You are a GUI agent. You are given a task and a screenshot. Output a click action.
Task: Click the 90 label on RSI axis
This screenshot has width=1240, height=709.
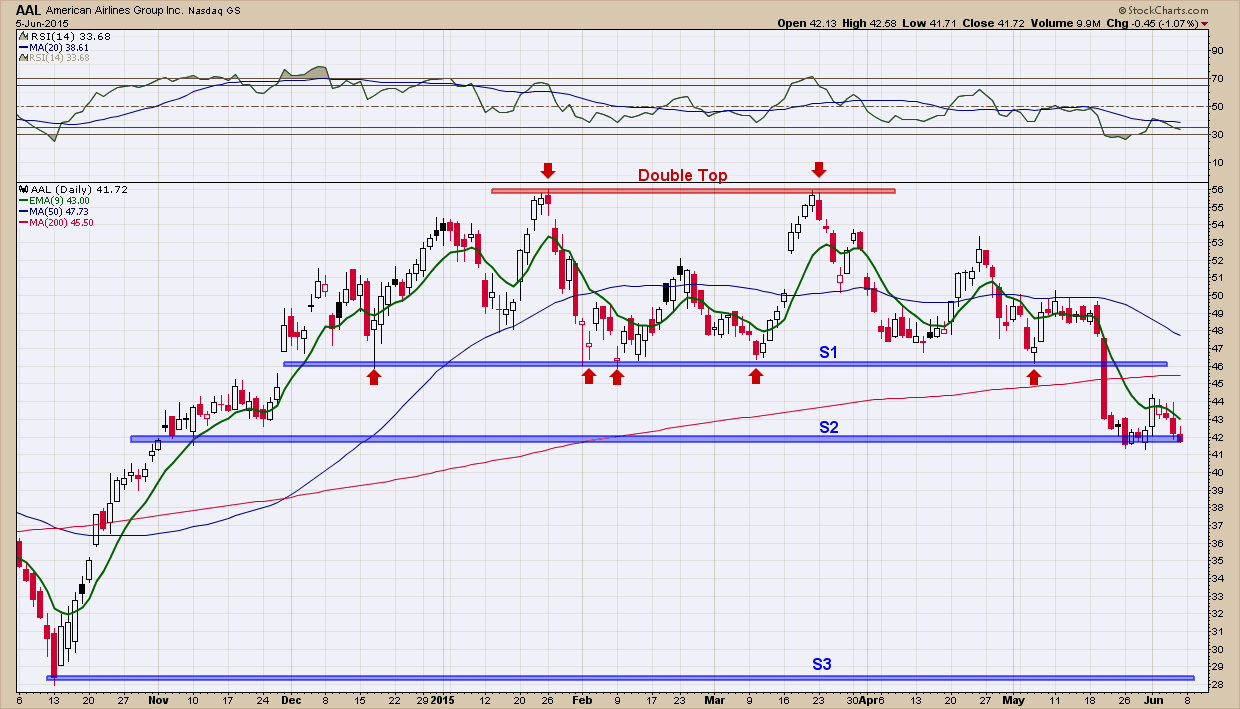coord(1217,50)
